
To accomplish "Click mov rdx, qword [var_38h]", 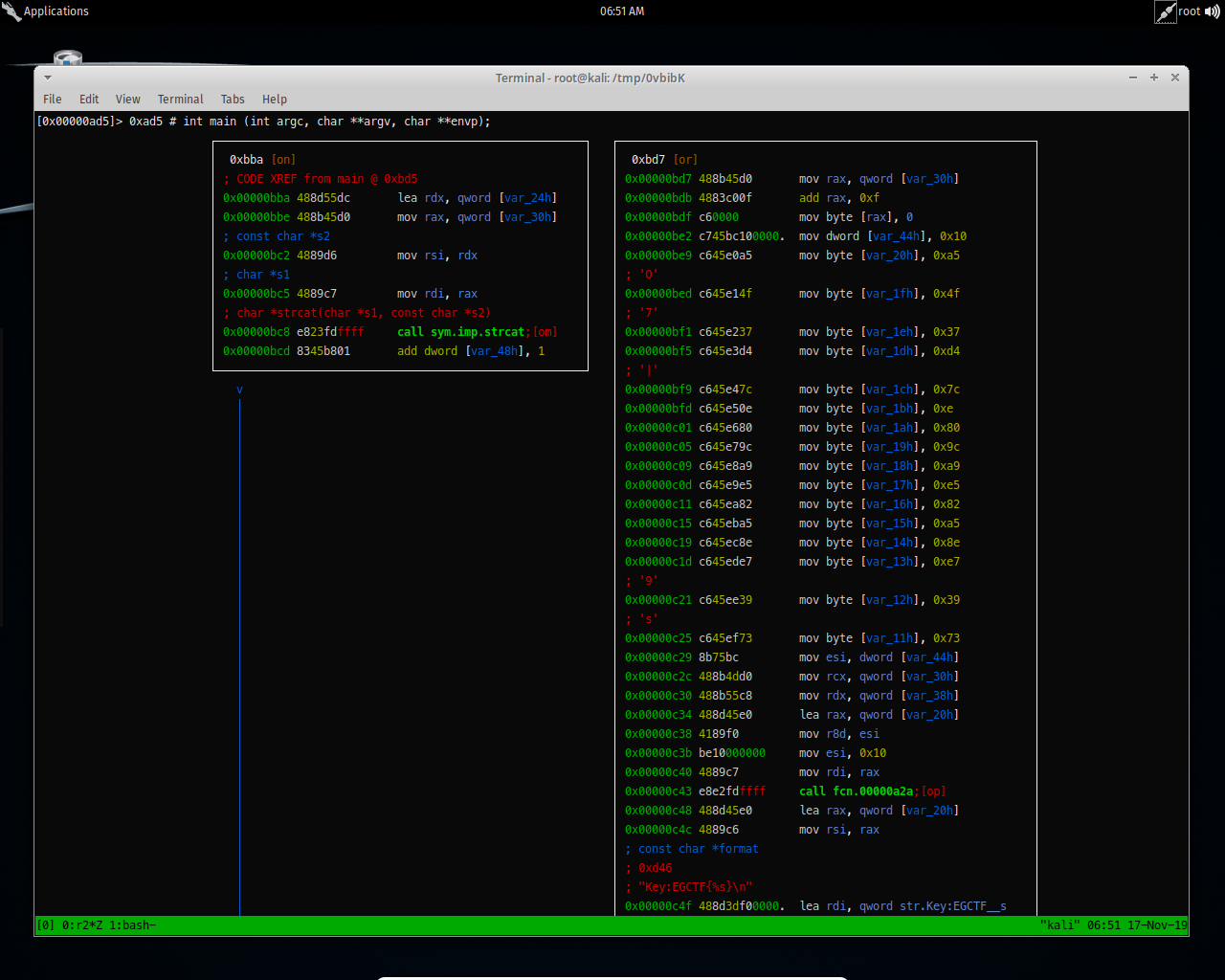I will click(x=880, y=696).
